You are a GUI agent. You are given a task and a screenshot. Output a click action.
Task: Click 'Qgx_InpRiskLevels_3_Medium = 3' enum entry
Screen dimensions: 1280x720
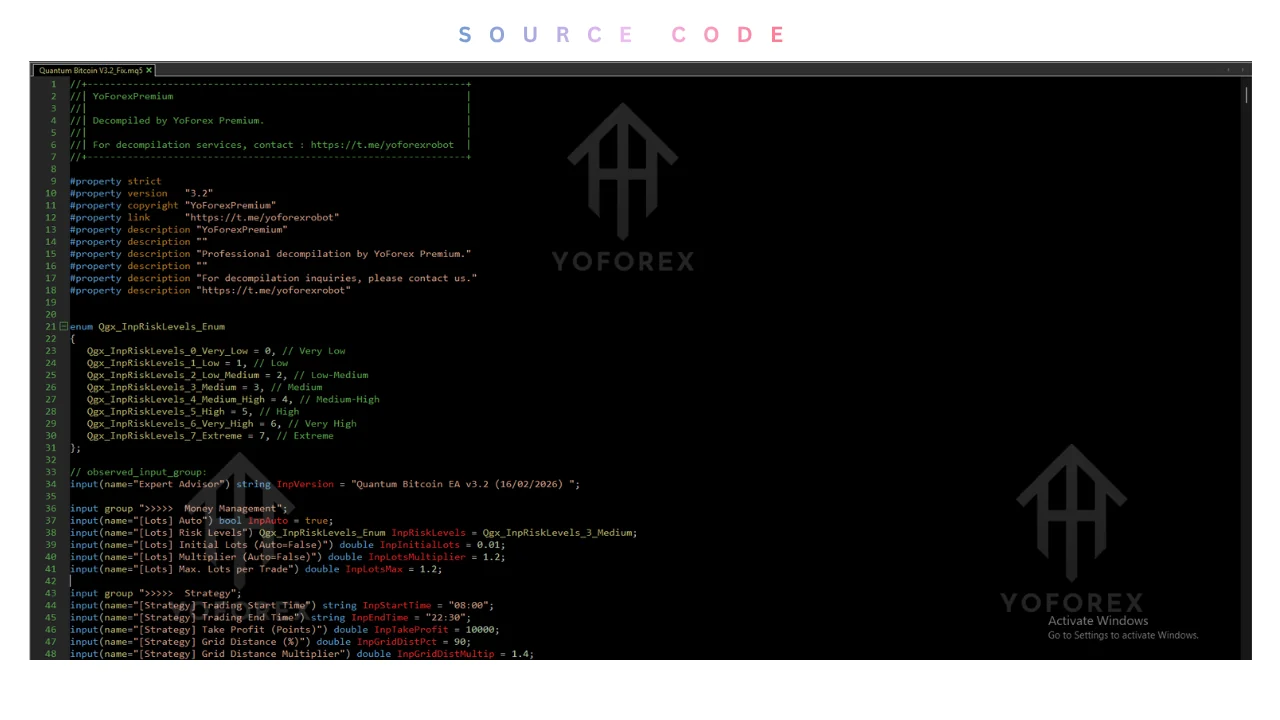[x=204, y=387]
